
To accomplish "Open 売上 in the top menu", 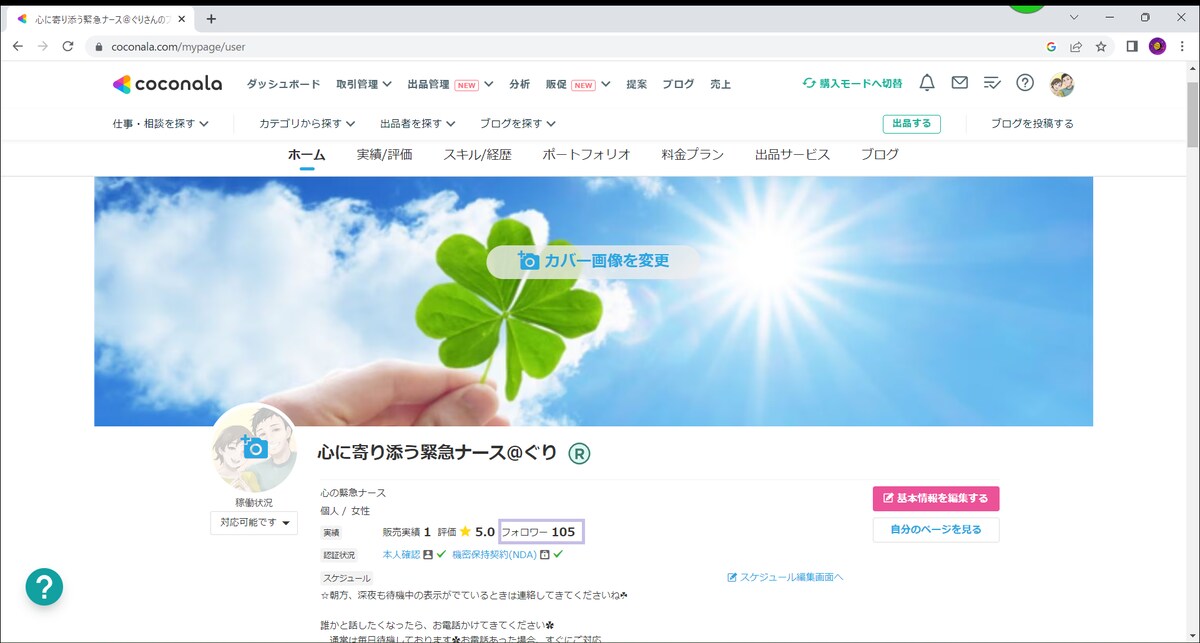I will tap(720, 84).
